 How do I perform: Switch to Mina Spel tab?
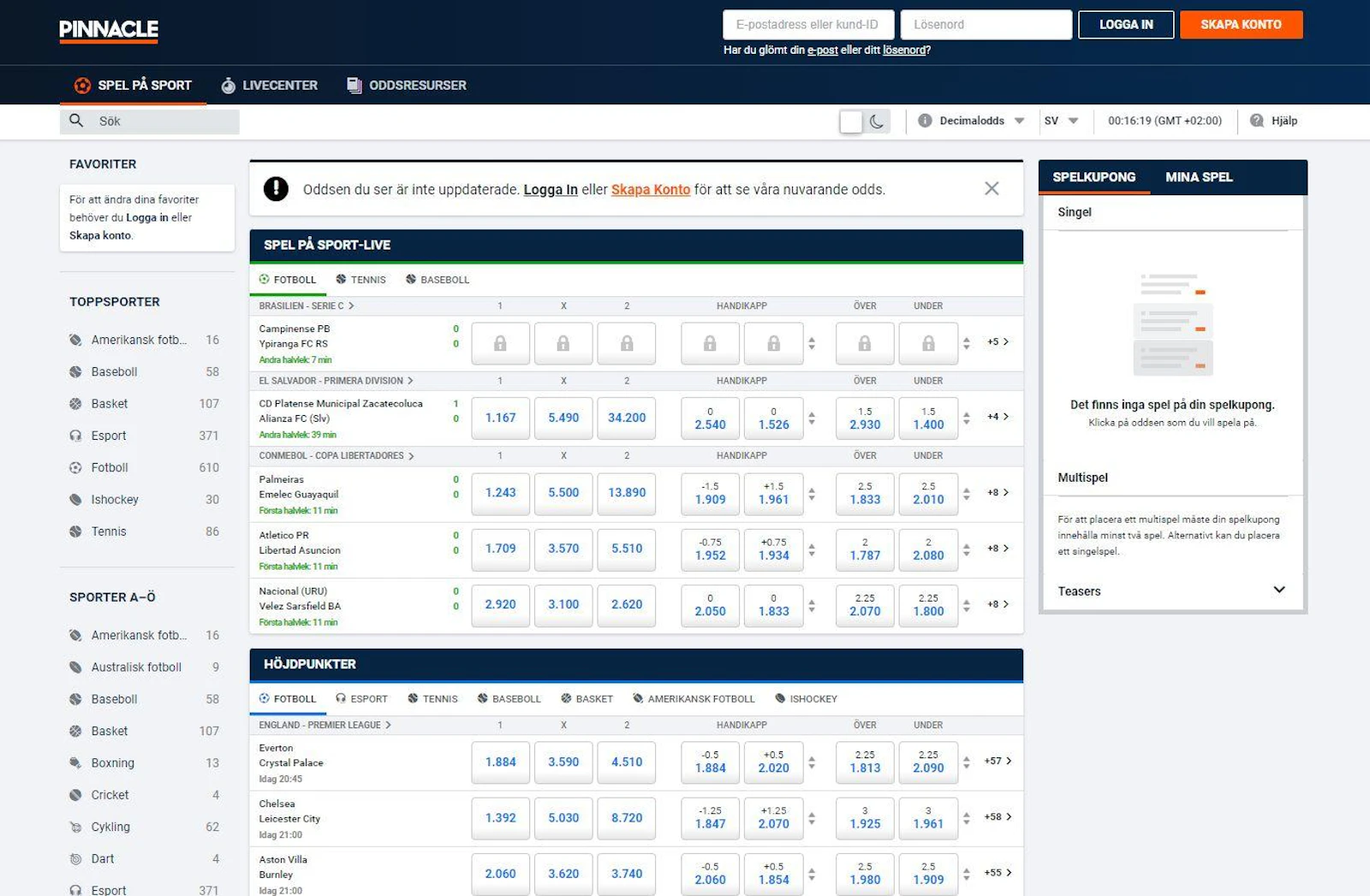point(1199,177)
